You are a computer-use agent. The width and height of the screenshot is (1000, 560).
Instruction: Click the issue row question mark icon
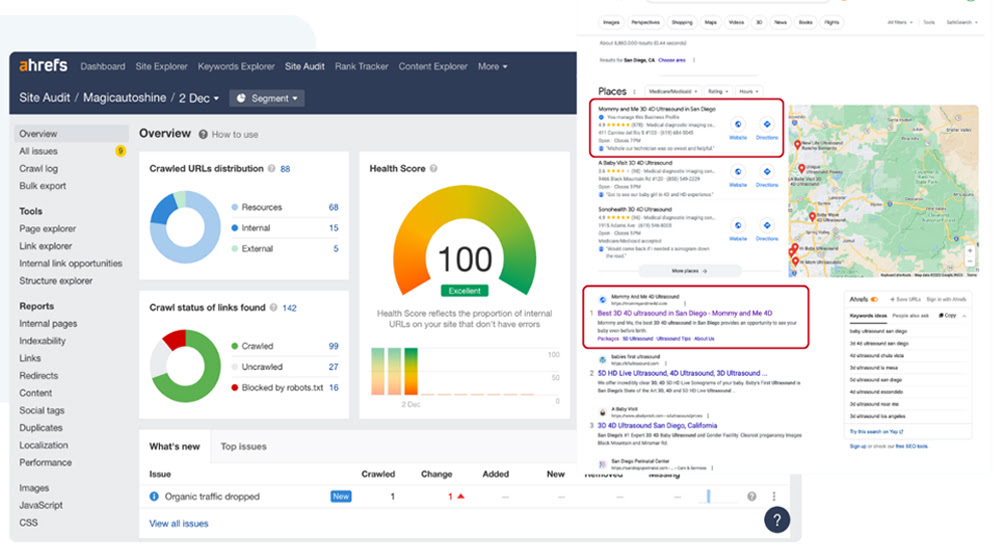click(x=752, y=496)
